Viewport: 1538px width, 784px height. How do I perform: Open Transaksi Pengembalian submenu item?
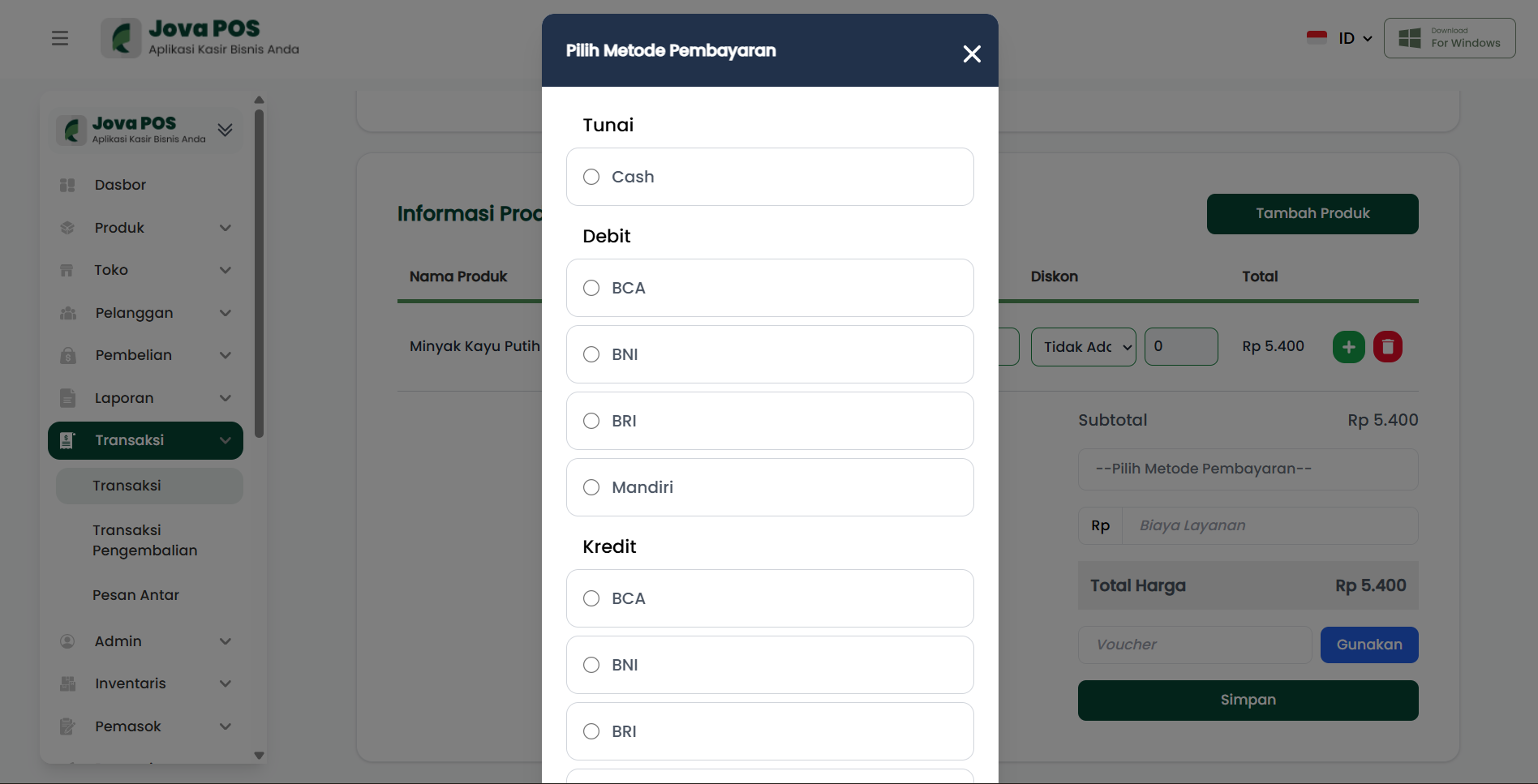[145, 540]
